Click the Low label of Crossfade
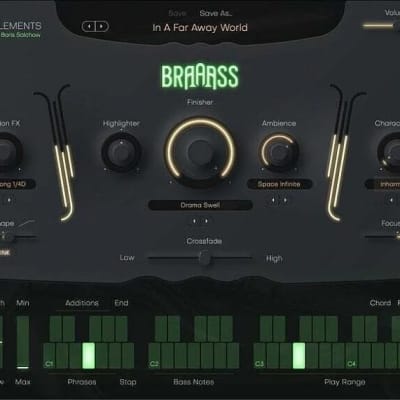This screenshot has width=400, height=400. (x=127, y=258)
